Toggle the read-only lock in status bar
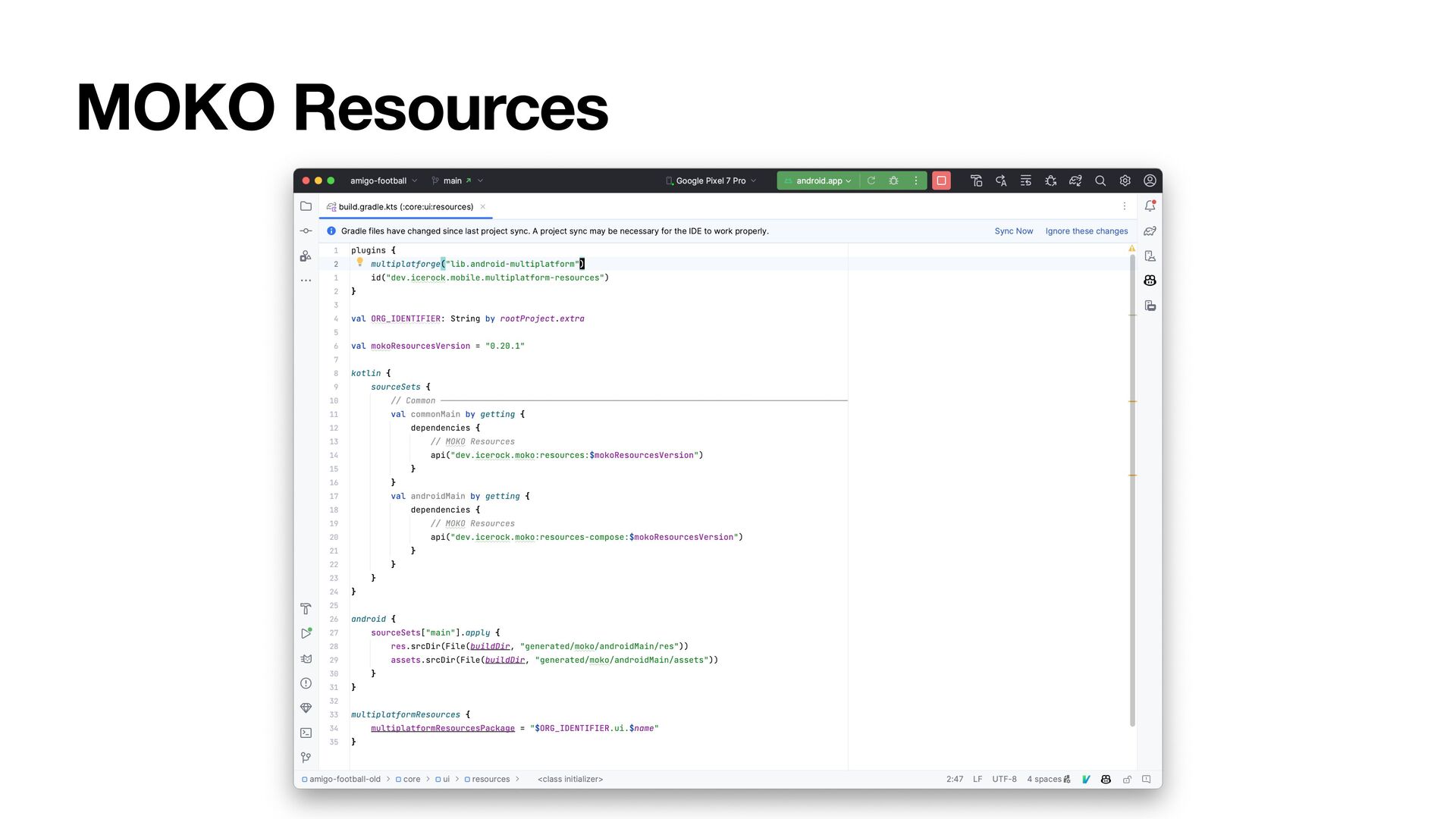This screenshot has width=1456, height=819. [1127, 779]
